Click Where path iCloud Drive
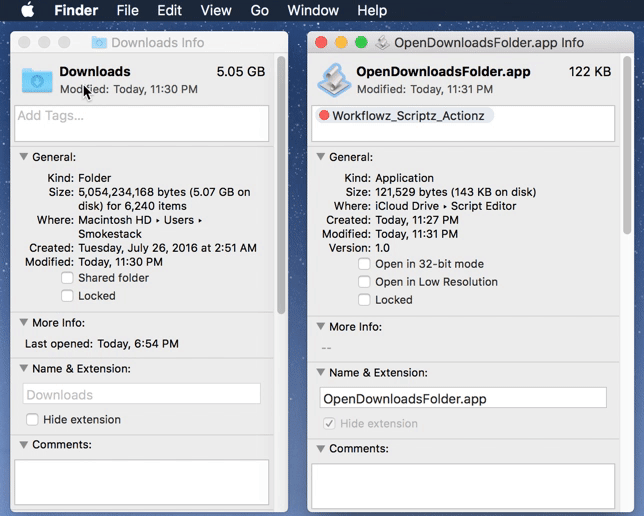 coord(407,206)
